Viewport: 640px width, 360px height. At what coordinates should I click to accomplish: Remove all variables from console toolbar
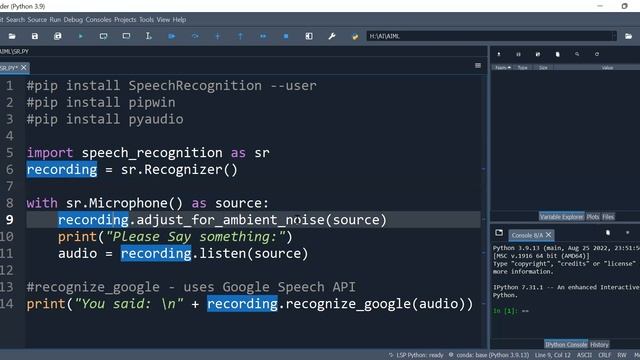(x=608, y=233)
